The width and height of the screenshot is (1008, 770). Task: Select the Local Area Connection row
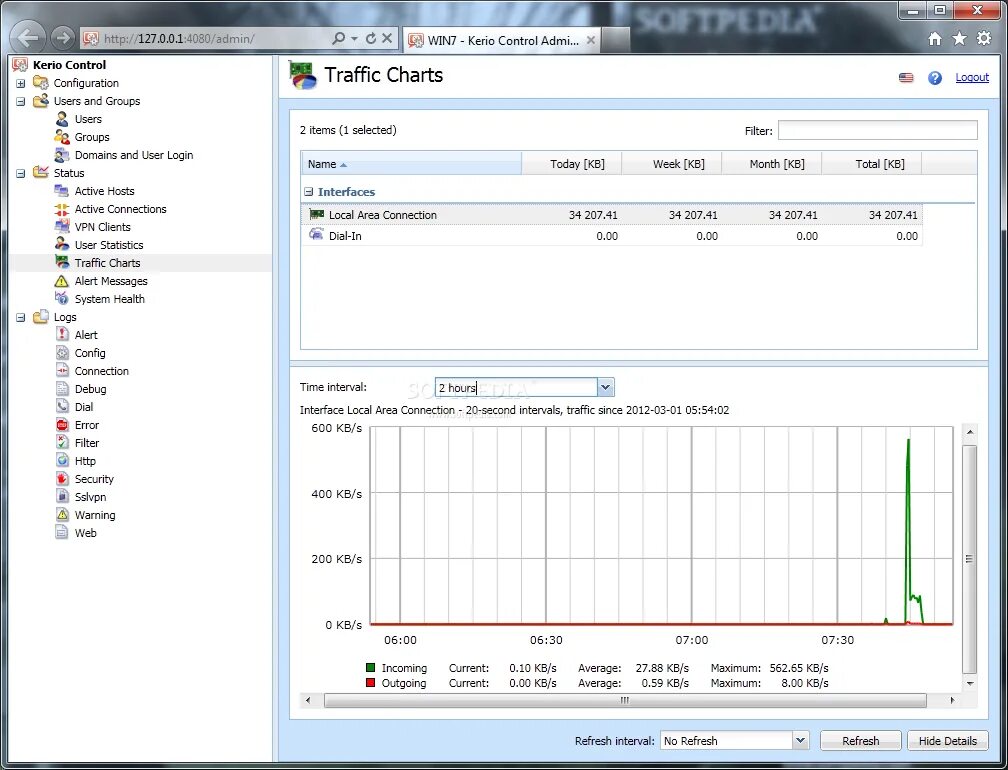tap(611, 215)
